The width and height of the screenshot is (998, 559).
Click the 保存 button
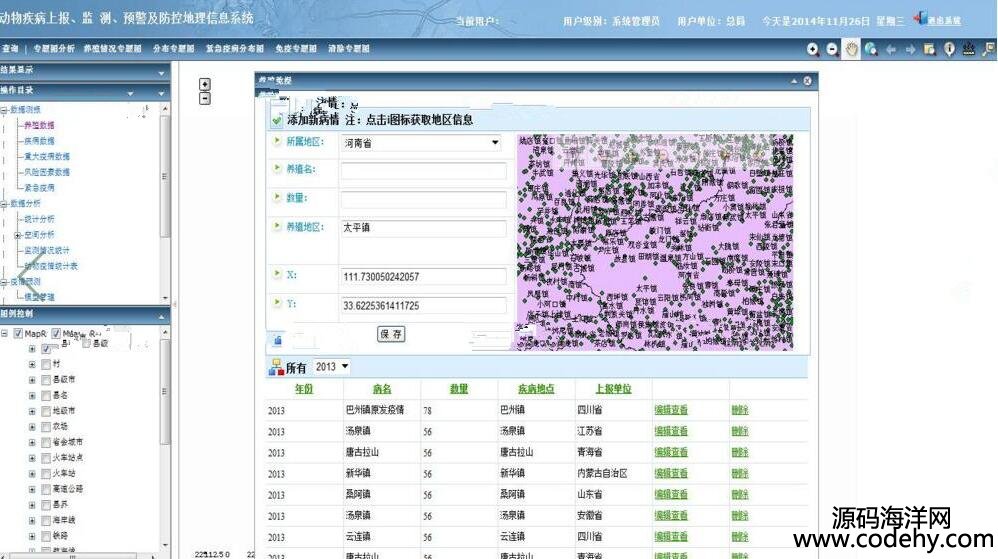point(391,334)
